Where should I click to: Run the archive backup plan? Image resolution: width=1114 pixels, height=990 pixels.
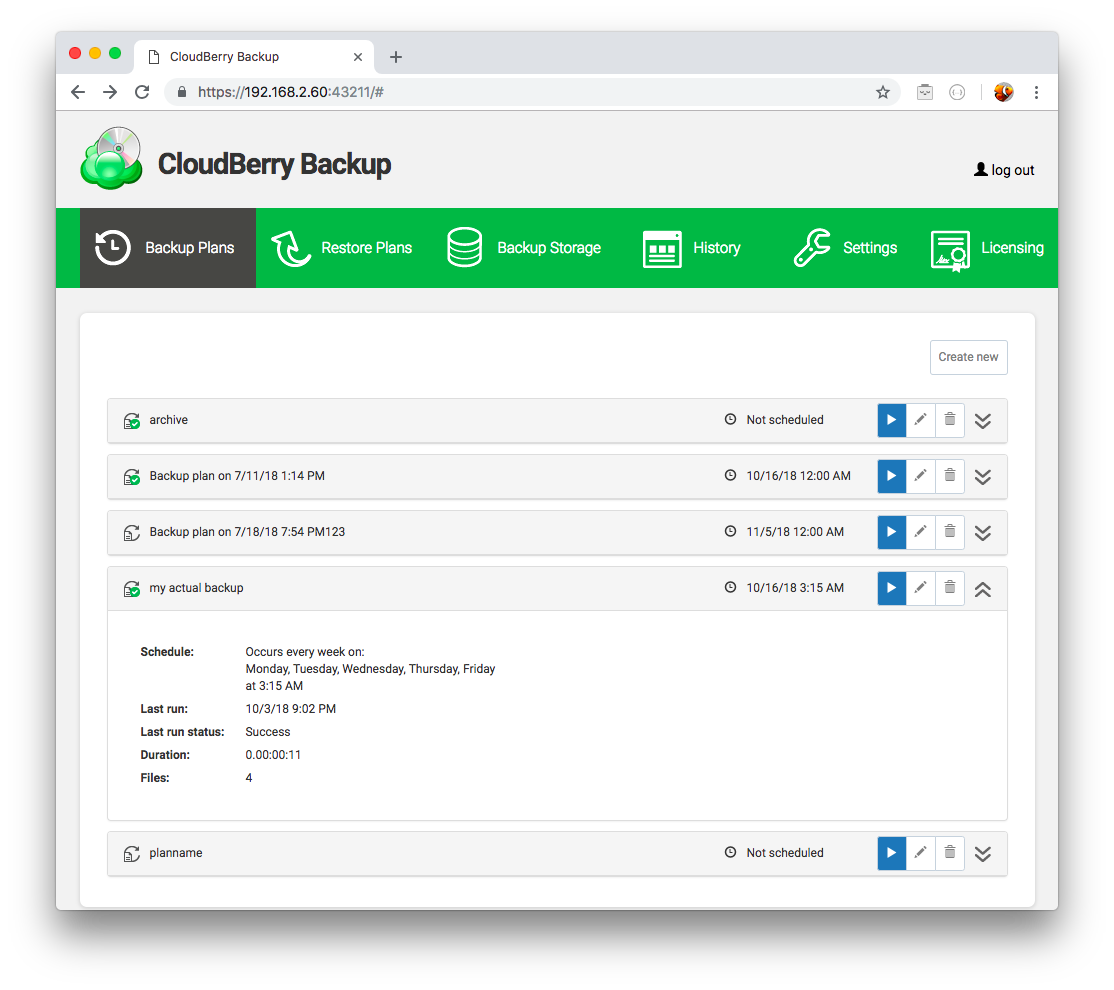coord(892,420)
